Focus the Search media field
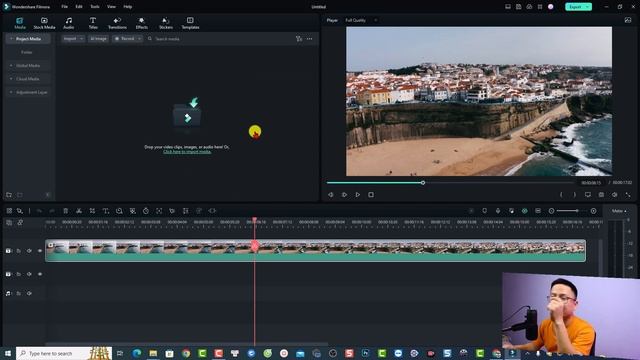This screenshot has width=640, height=360. (x=167, y=39)
